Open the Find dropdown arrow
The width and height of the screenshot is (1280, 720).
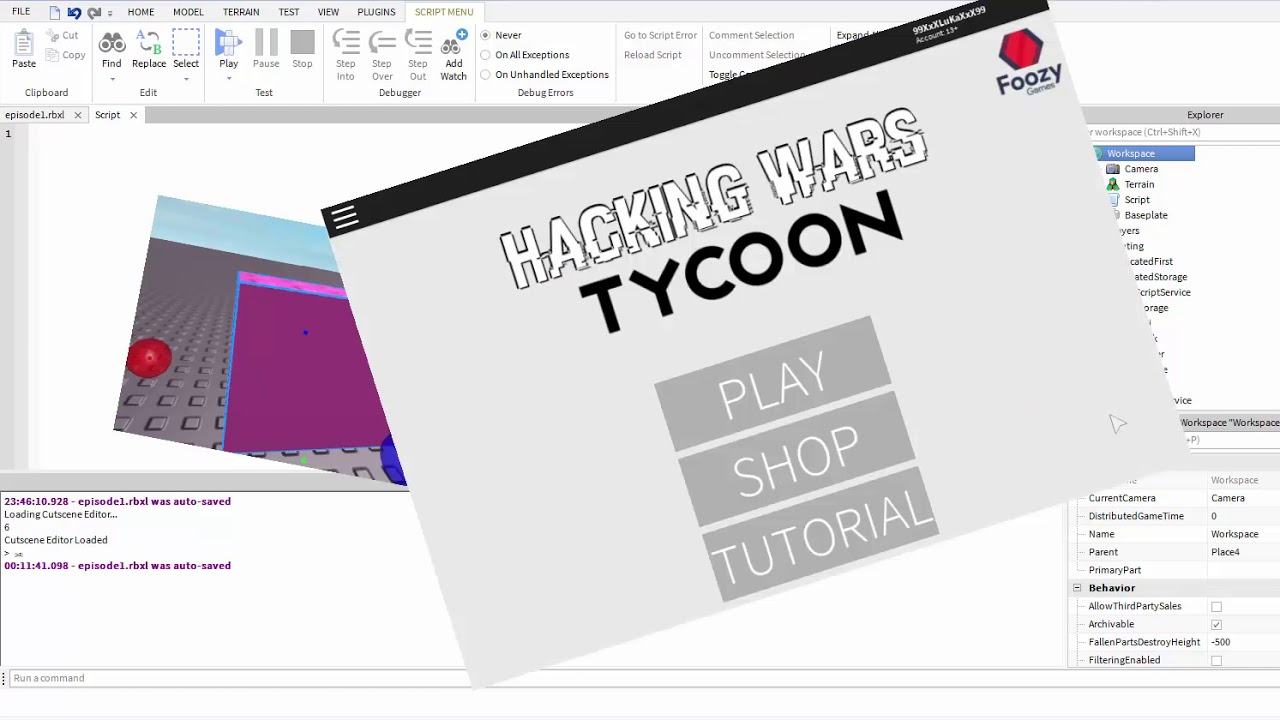[x=111, y=79]
